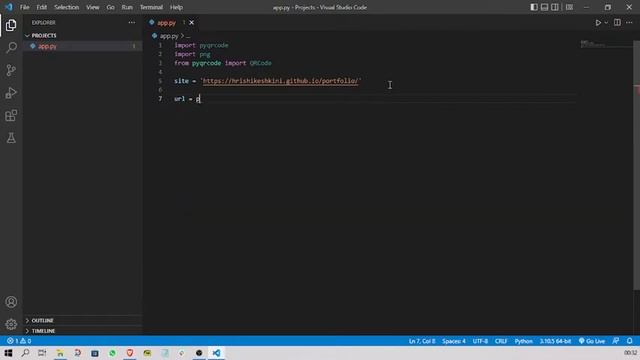Viewport: 640px width, 360px height.
Task: Open the Accounts menu icon
Action: (11, 302)
